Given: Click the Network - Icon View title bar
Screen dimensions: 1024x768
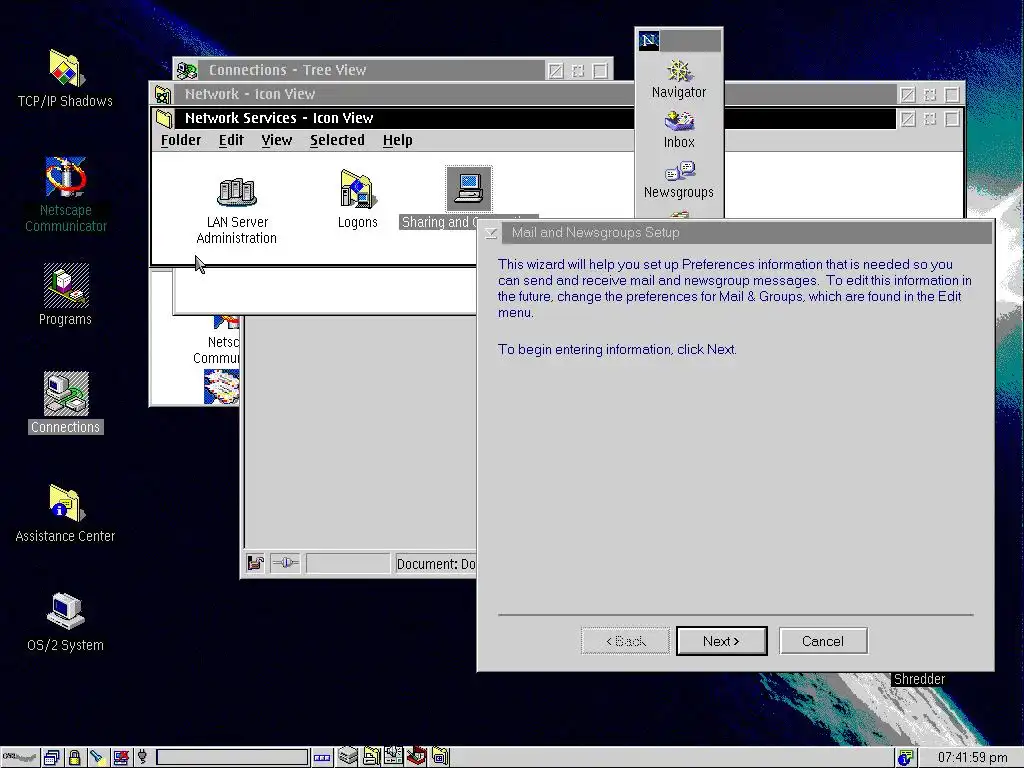Looking at the screenshot, I should tap(404, 94).
